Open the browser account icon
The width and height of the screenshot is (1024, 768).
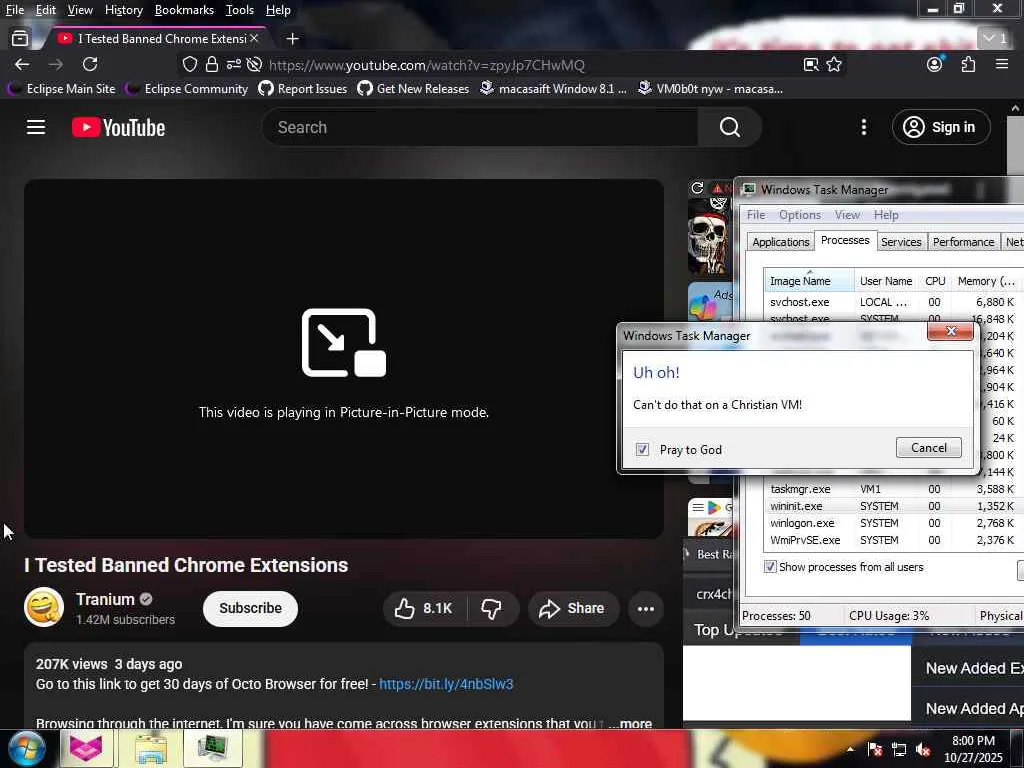pyautogui.click(x=935, y=65)
